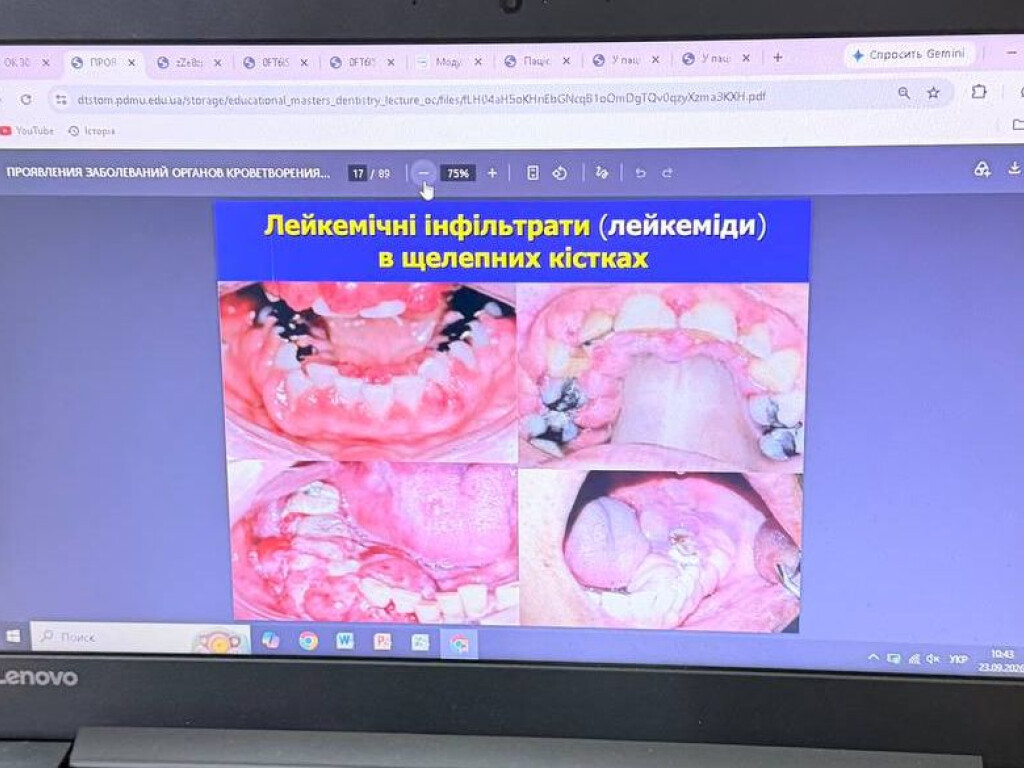Click the Chrome icon in the taskbar

click(x=308, y=641)
